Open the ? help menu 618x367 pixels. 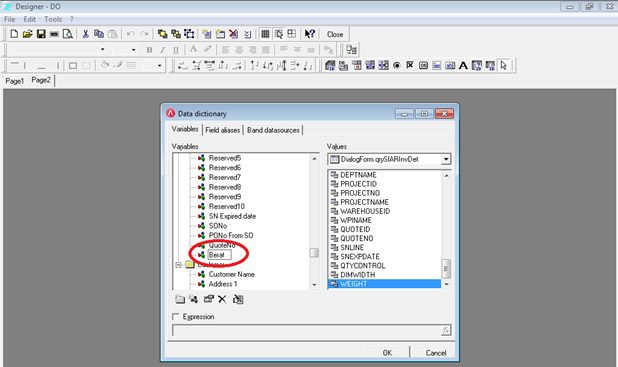pyautogui.click(x=72, y=19)
